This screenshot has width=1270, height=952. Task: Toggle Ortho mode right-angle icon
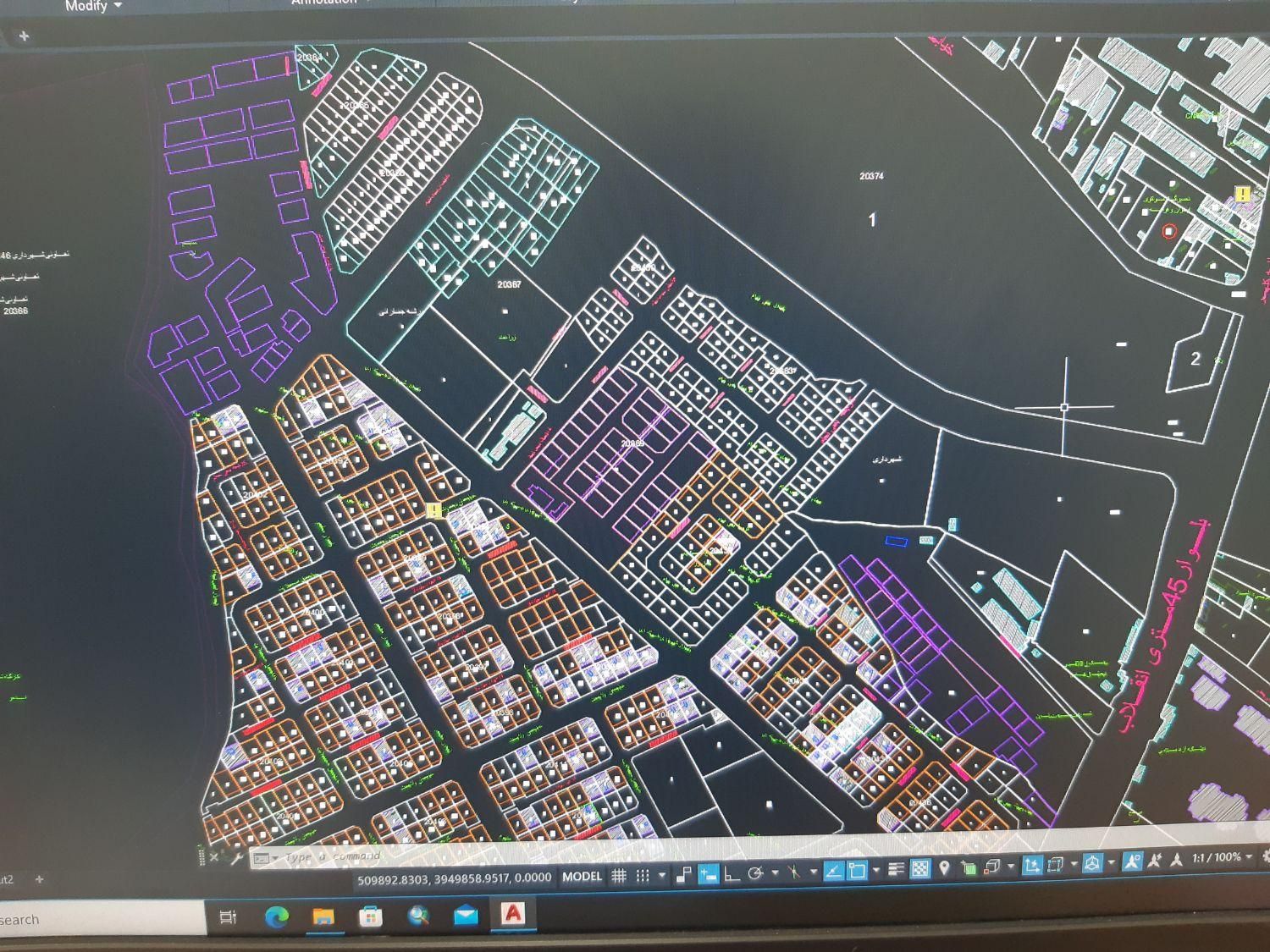pos(732,874)
